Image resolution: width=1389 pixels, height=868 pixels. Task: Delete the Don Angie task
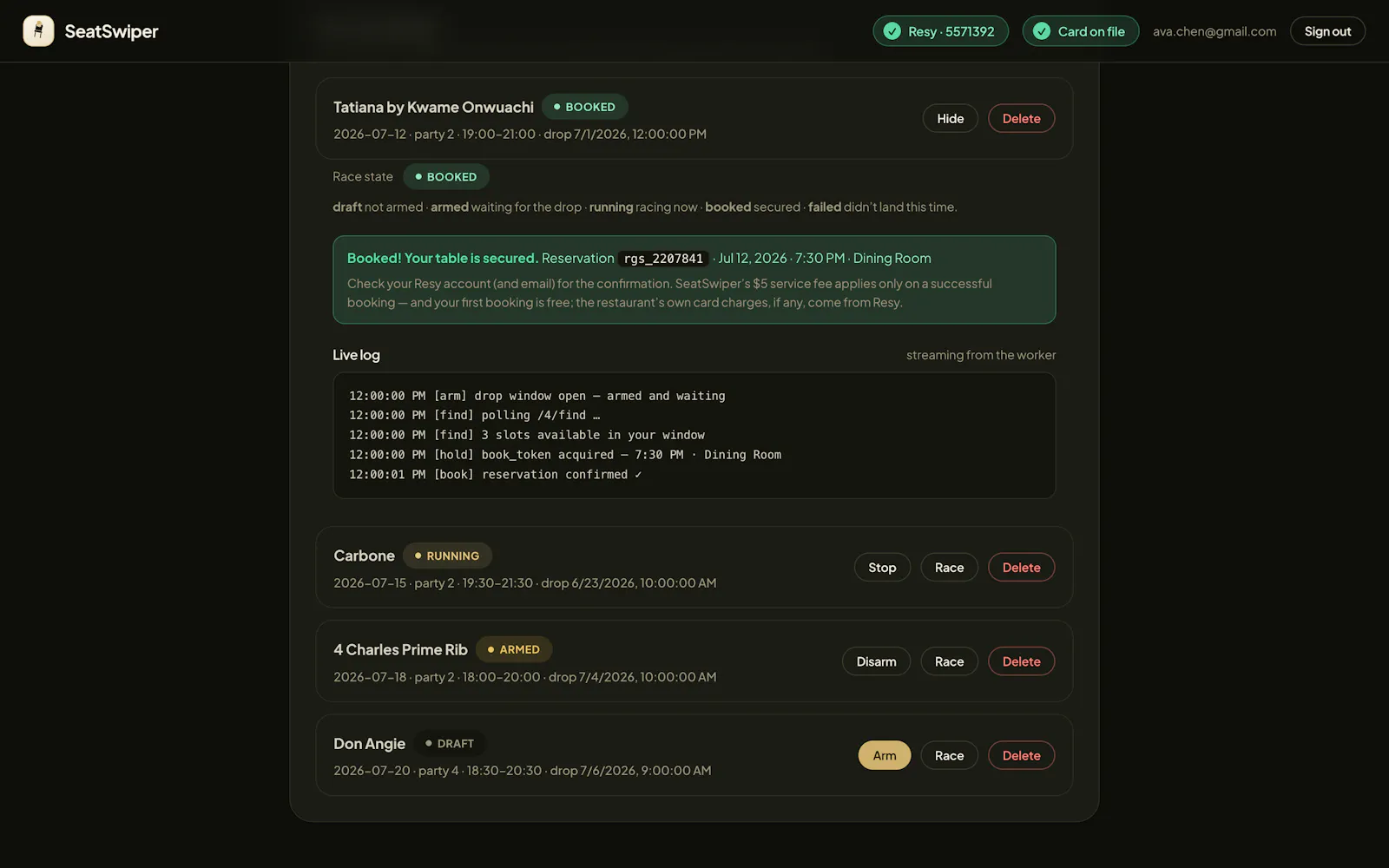point(1021,755)
